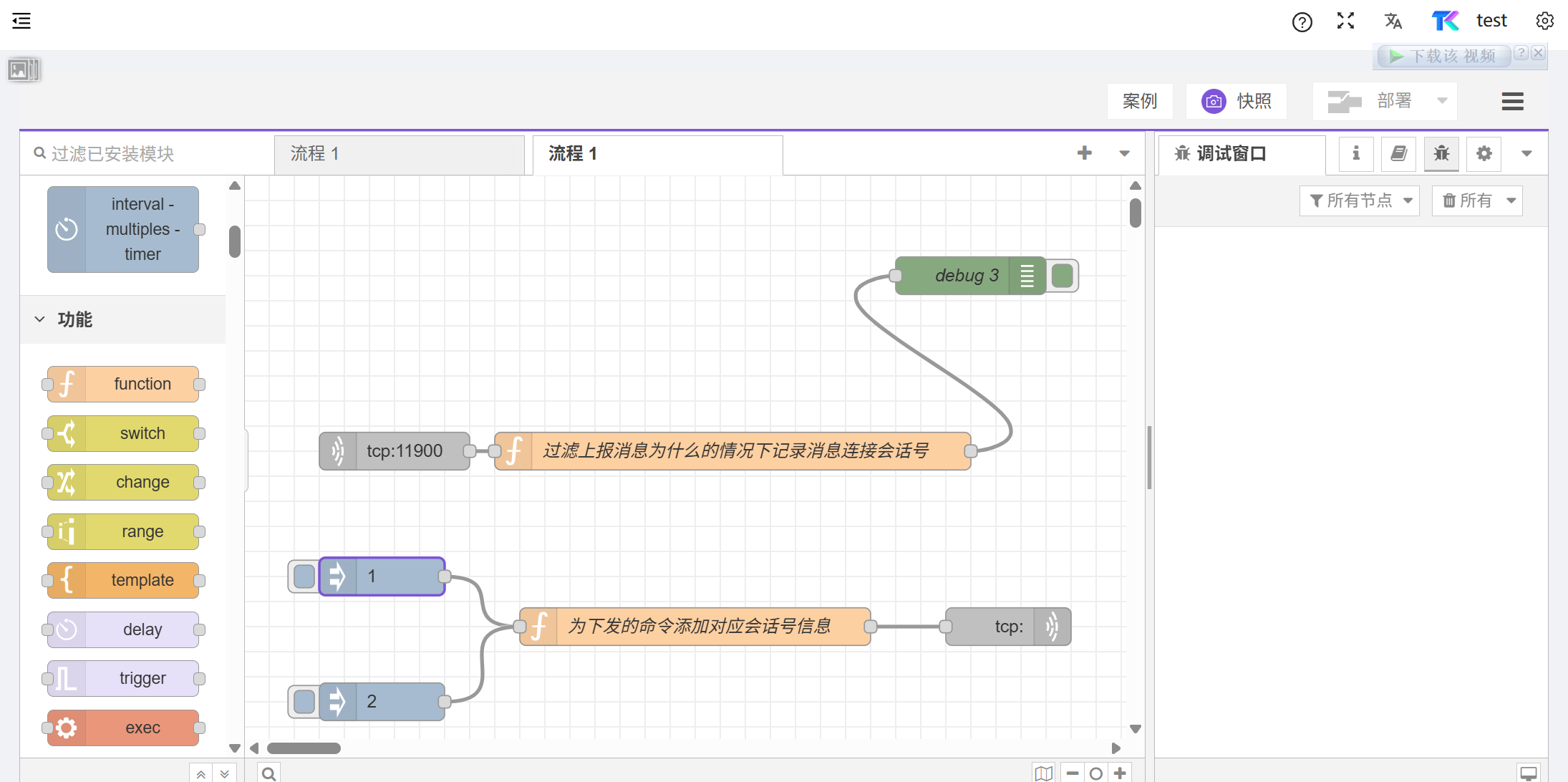Open the language translate icon
1568x782 pixels.
1393,21
